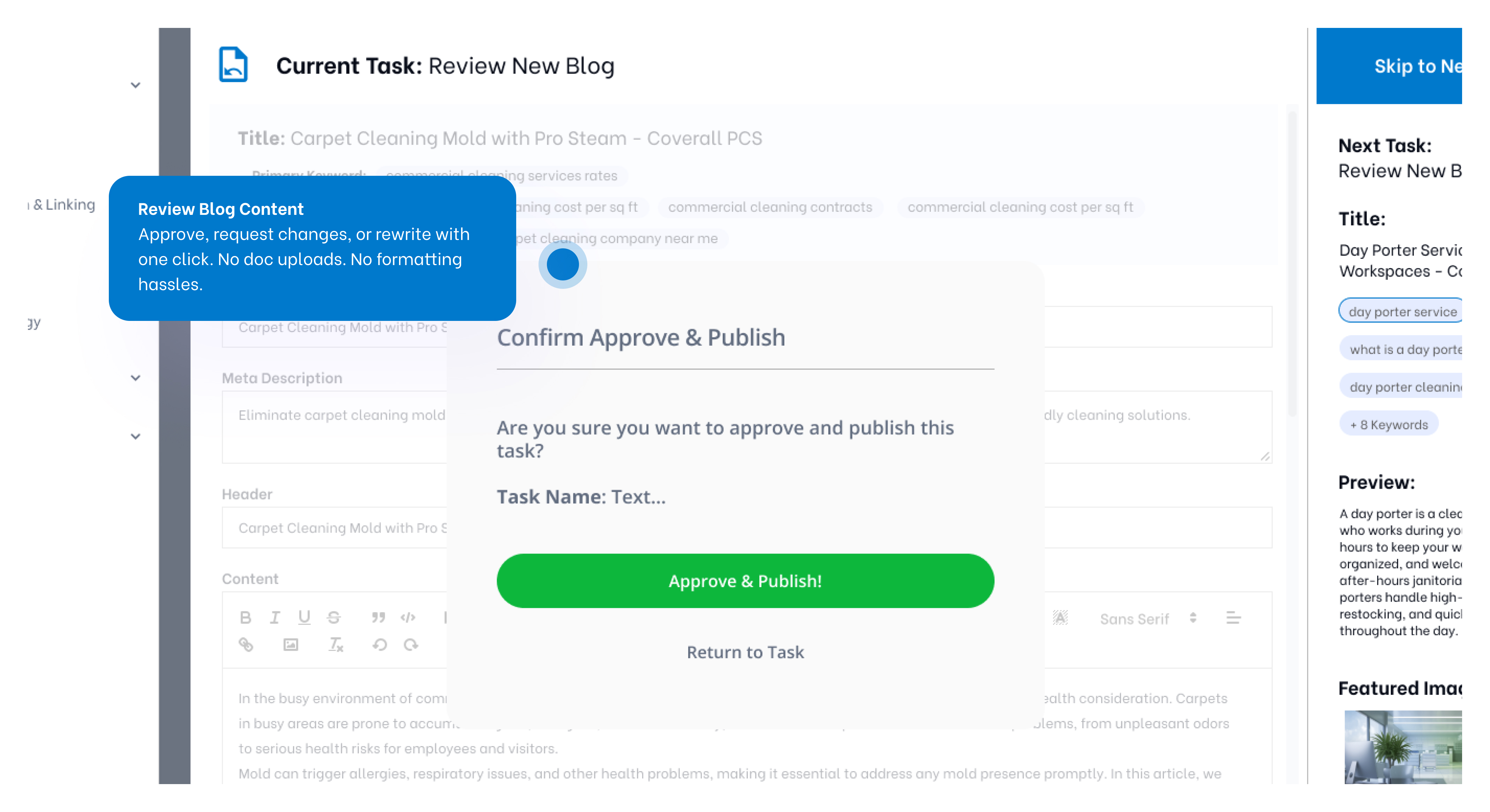
Task: Open the text alignment dropdown
Action: pos(1233,618)
